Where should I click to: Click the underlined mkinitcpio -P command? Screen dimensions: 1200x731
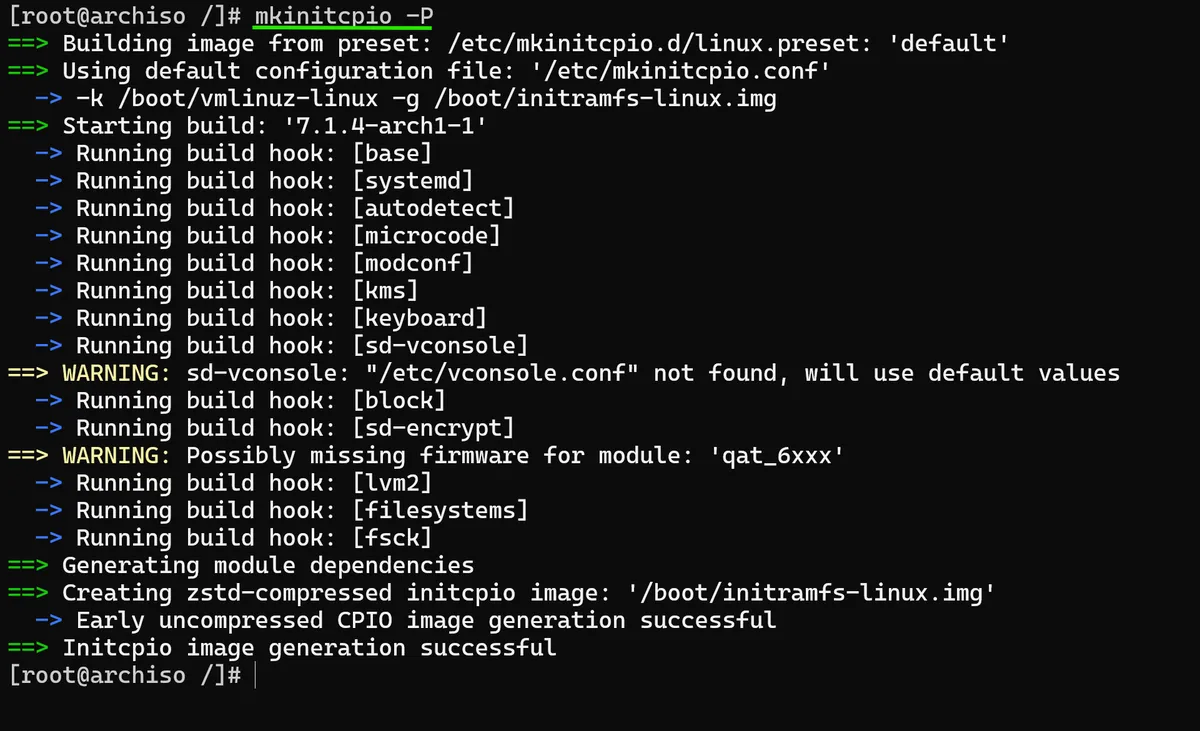coord(343,16)
